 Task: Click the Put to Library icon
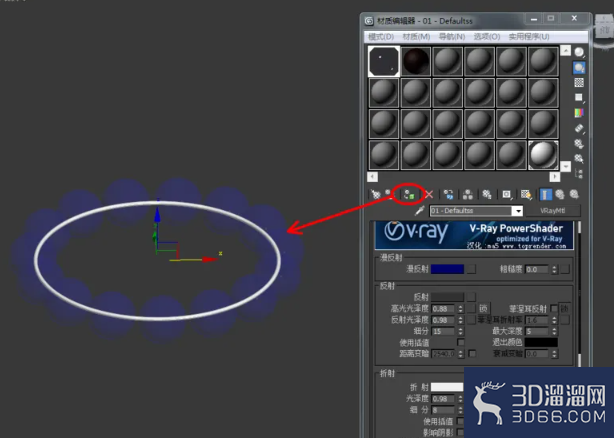(487, 194)
